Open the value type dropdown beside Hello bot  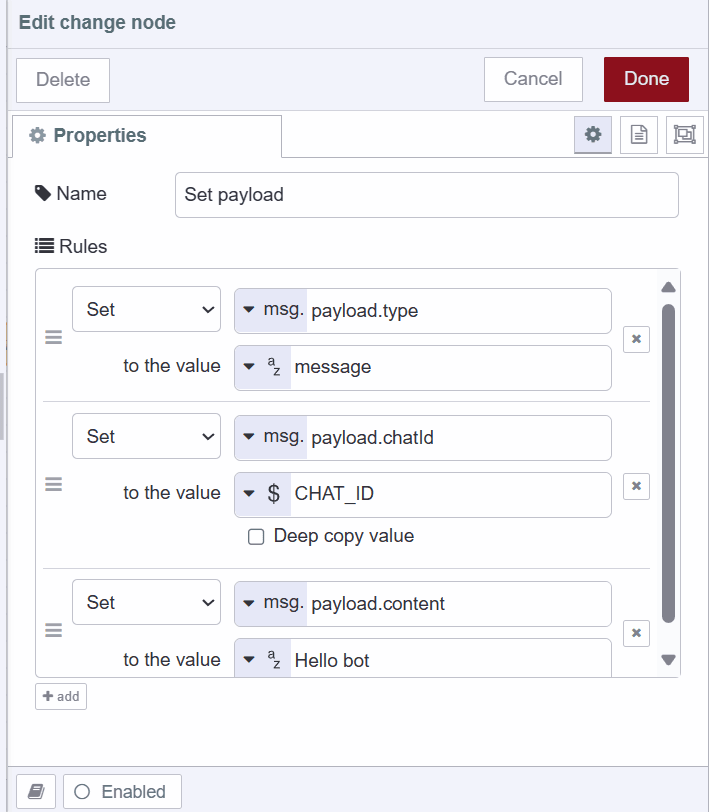[248, 659]
